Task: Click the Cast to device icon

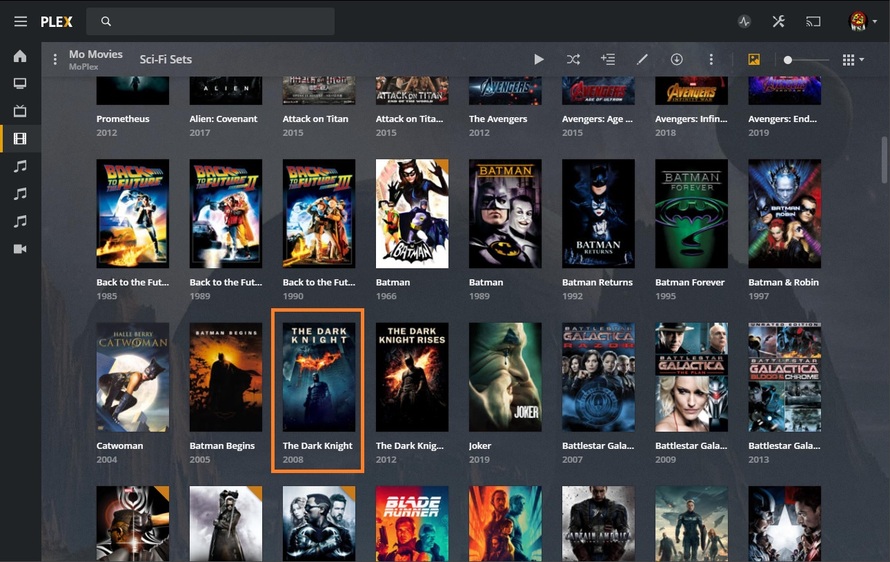Action: (813, 22)
